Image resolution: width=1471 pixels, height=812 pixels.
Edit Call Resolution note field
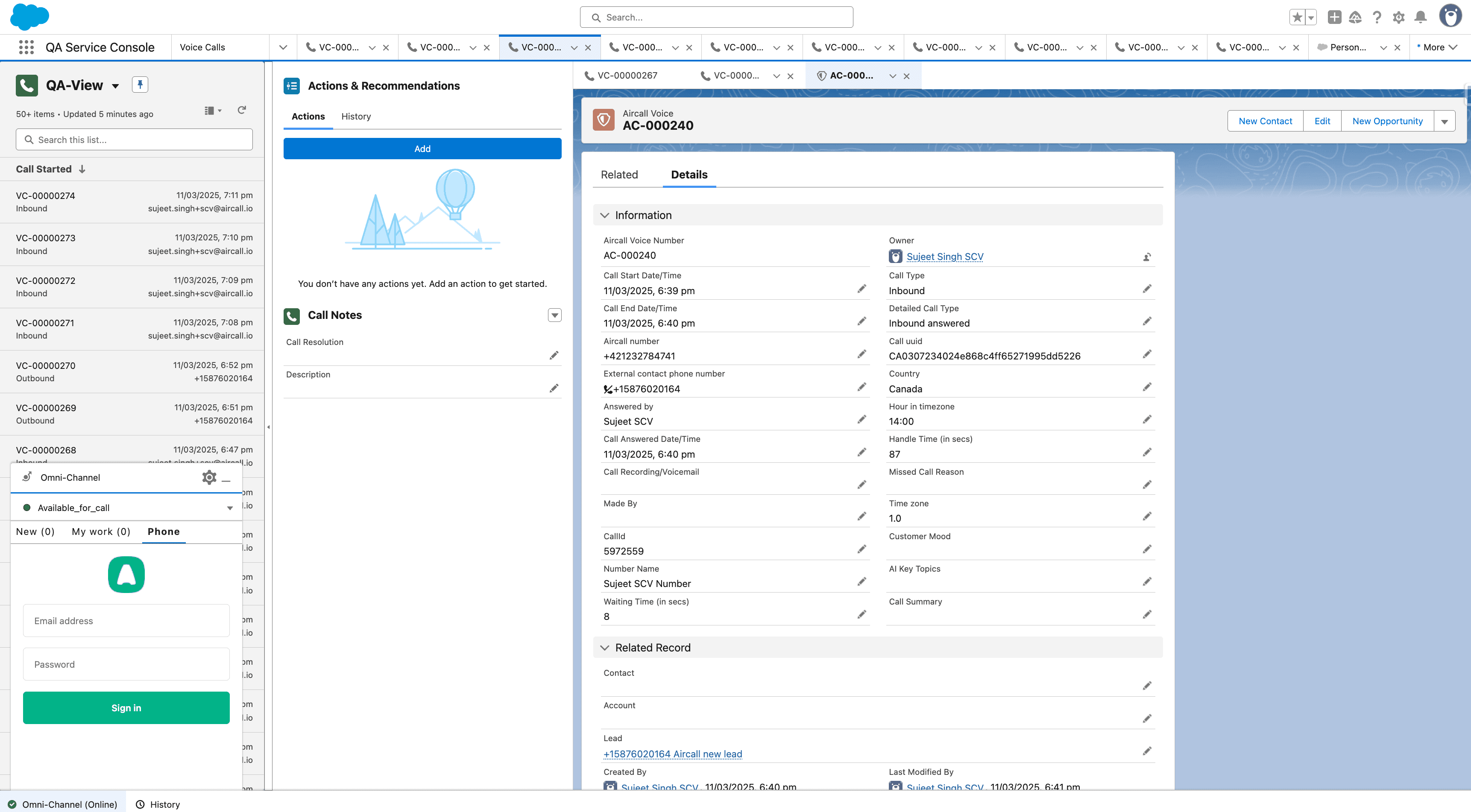click(x=554, y=356)
